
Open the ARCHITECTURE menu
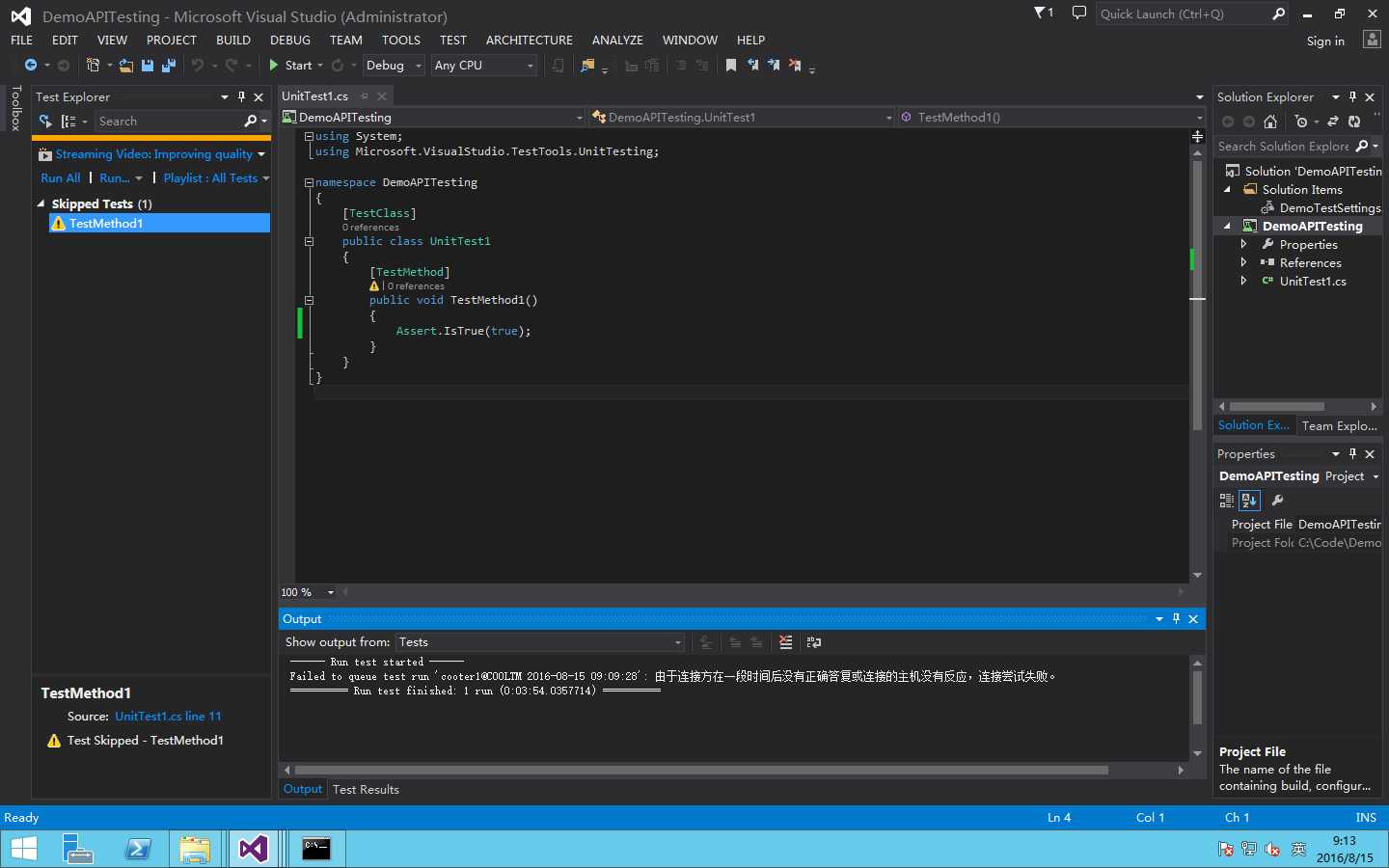point(530,41)
